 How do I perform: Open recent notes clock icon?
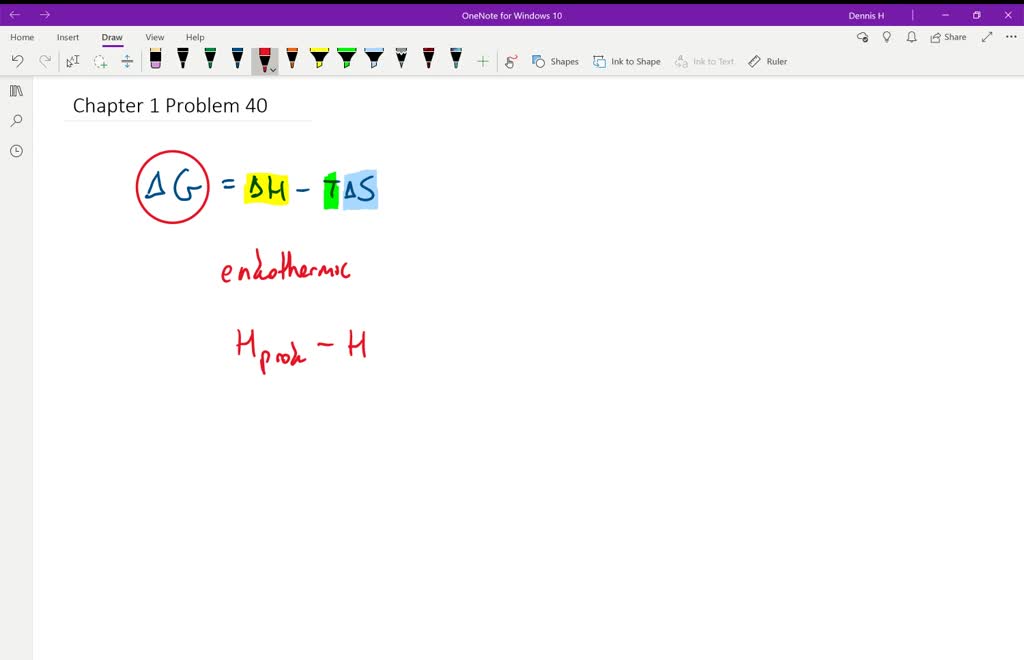(16, 151)
